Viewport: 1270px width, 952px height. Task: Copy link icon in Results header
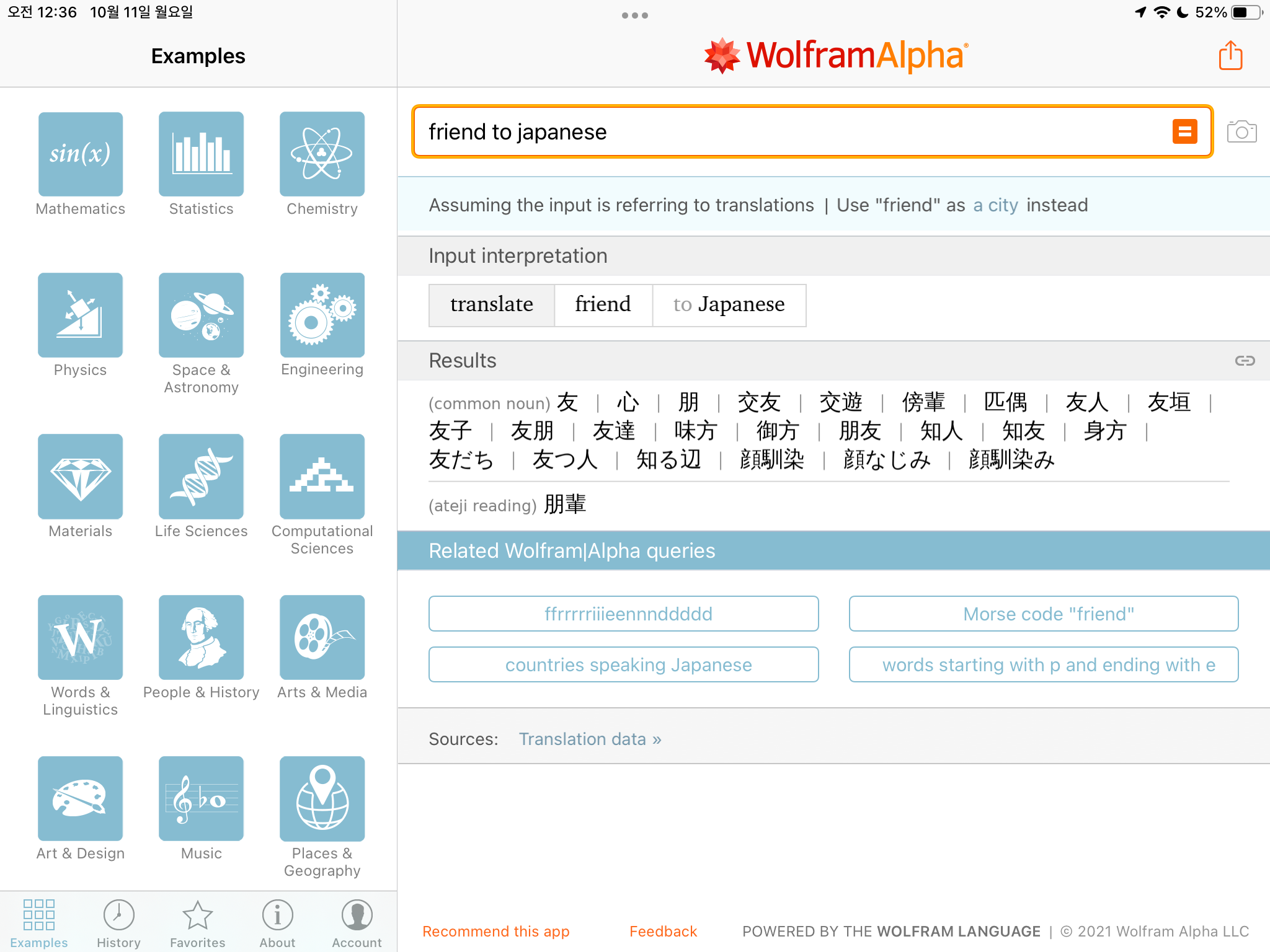(1244, 361)
